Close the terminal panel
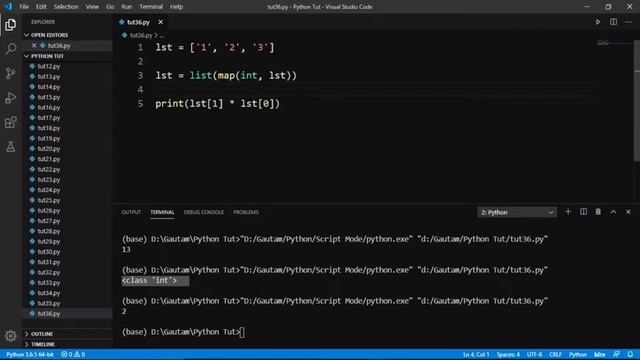Screen dimensions: 640x360 click(628, 212)
